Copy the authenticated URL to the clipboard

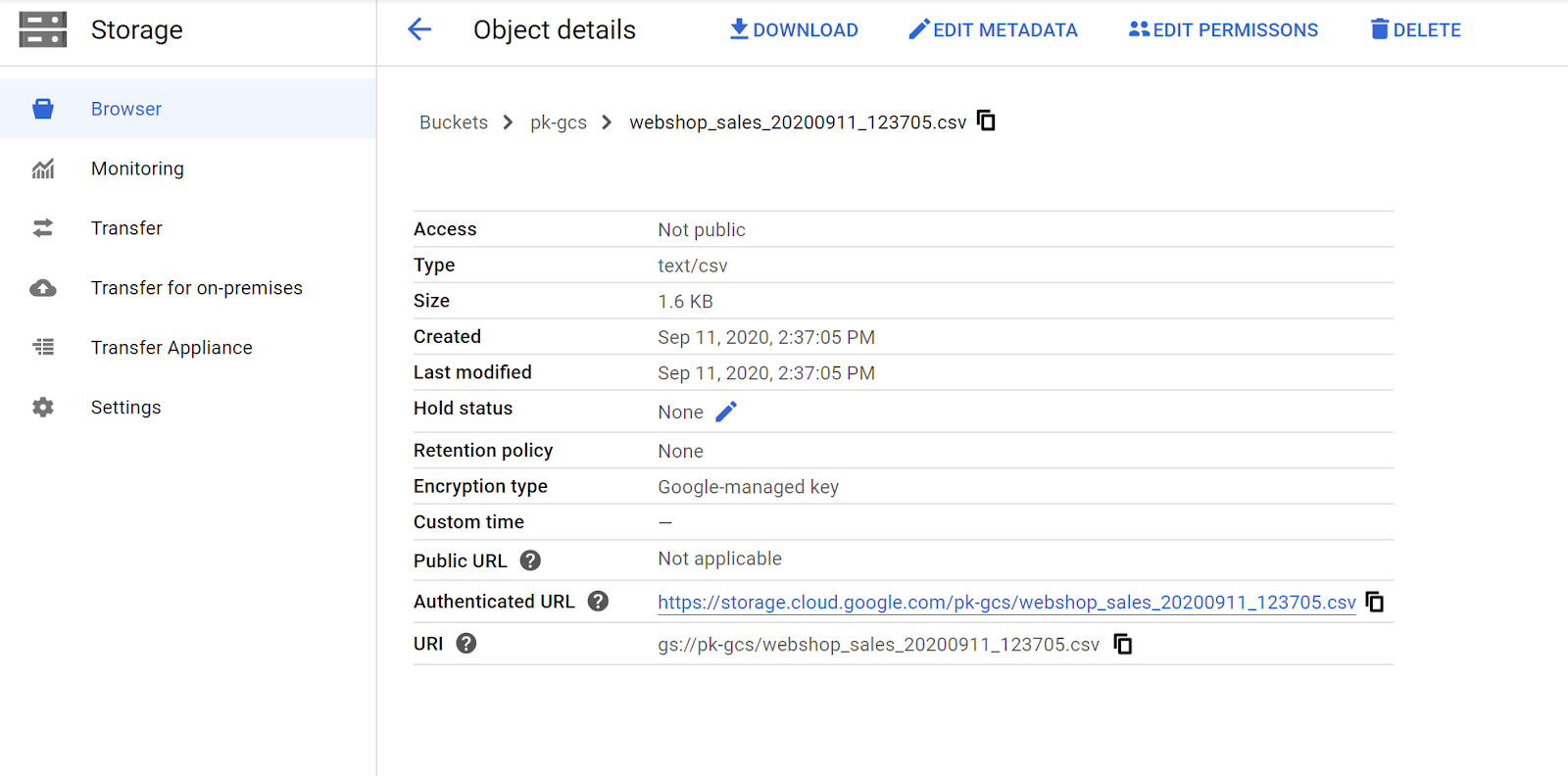(1375, 602)
